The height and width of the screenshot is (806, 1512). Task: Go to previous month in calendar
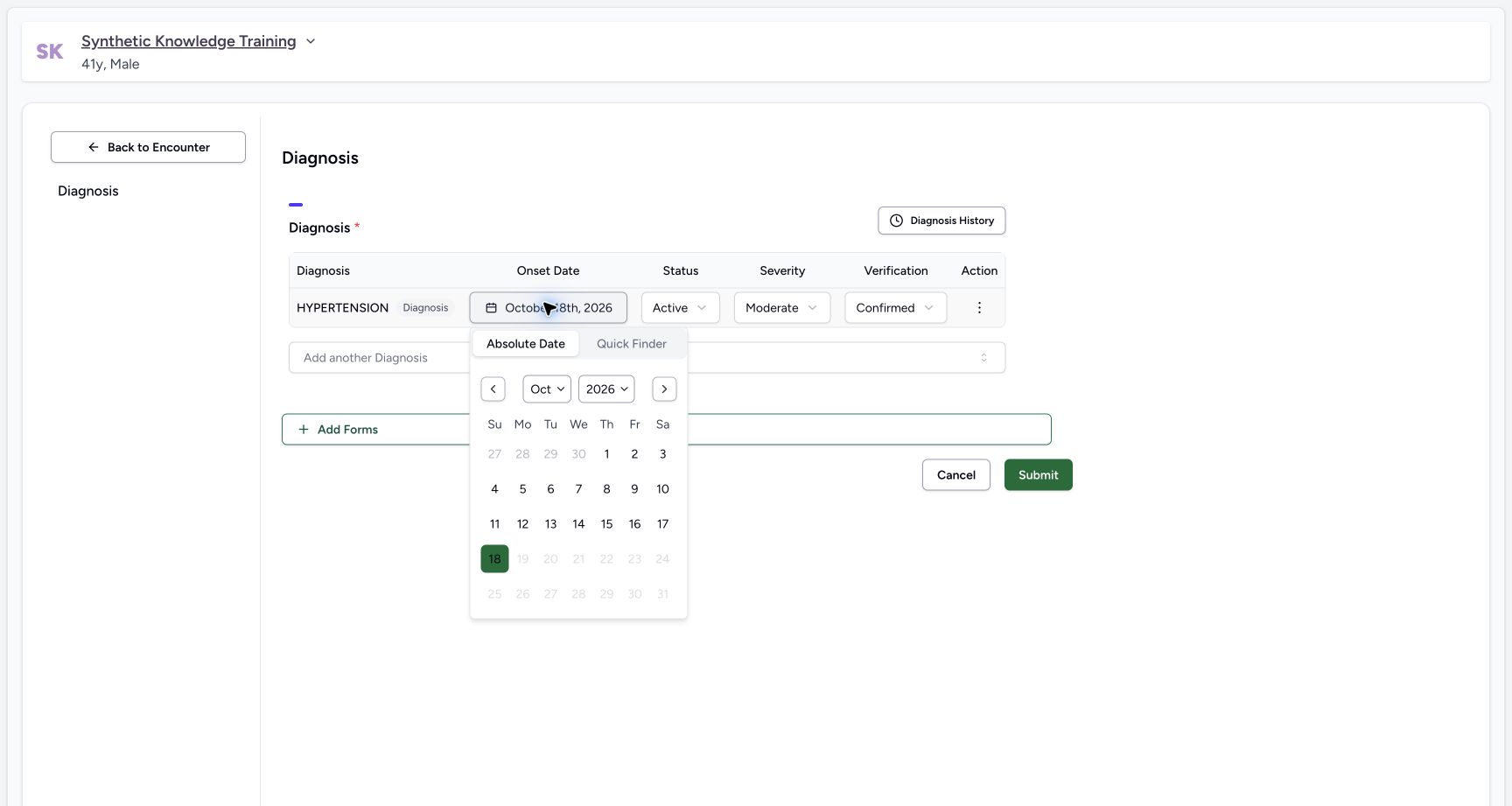(x=493, y=389)
